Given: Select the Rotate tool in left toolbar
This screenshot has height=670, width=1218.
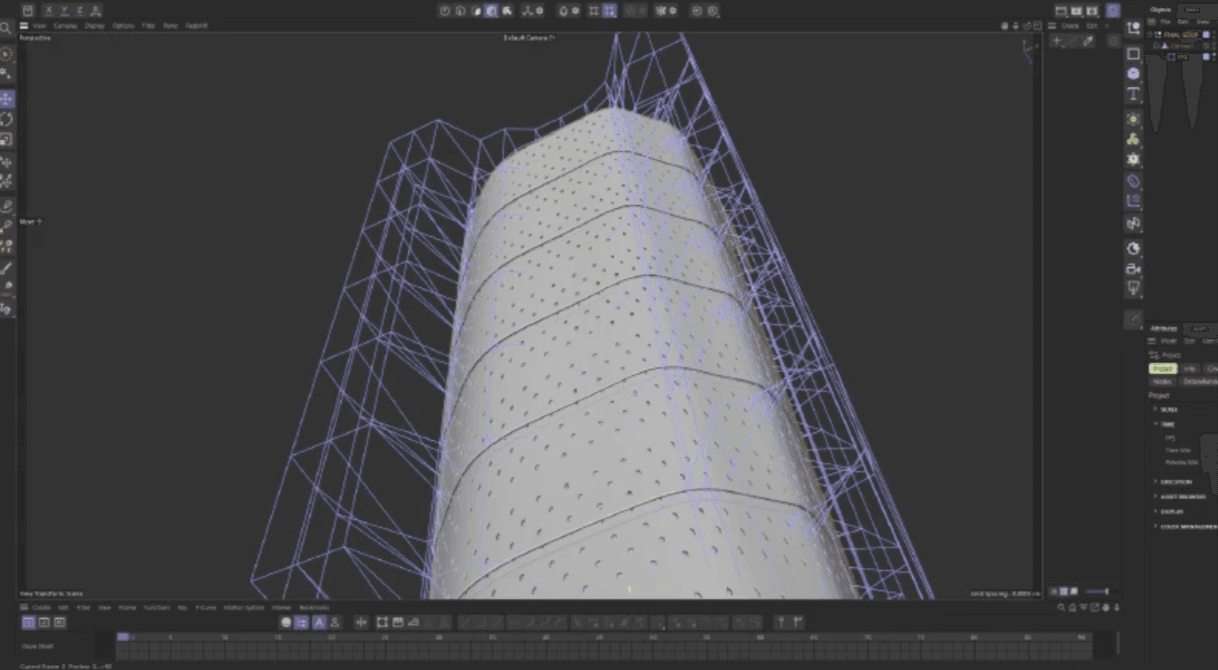Looking at the screenshot, I should (7, 119).
